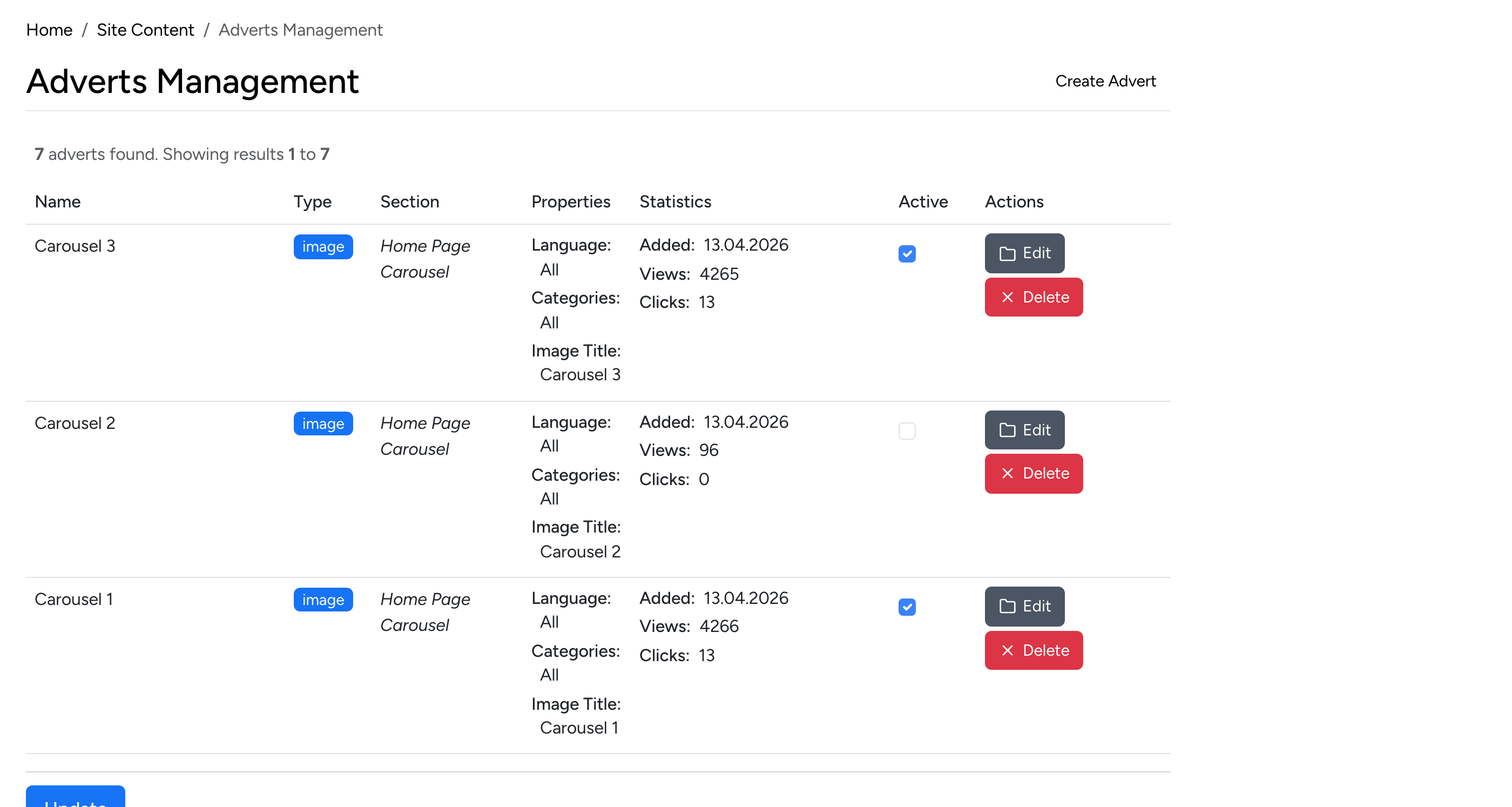
Task: Click the image type badge for Carousel 3
Action: [323, 247]
